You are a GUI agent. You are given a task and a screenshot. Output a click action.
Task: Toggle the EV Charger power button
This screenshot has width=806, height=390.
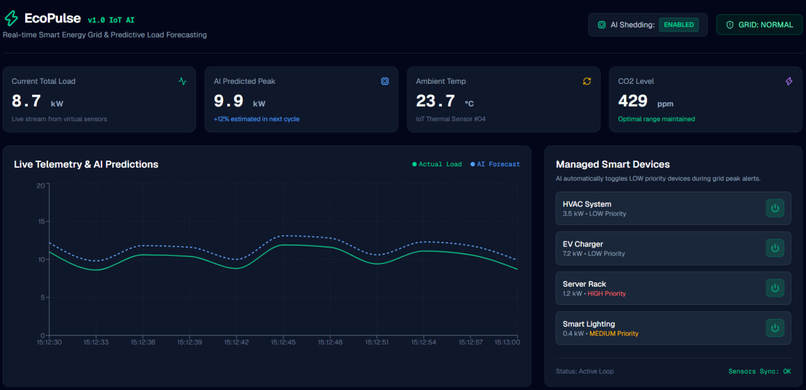click(x=775, y=248)
